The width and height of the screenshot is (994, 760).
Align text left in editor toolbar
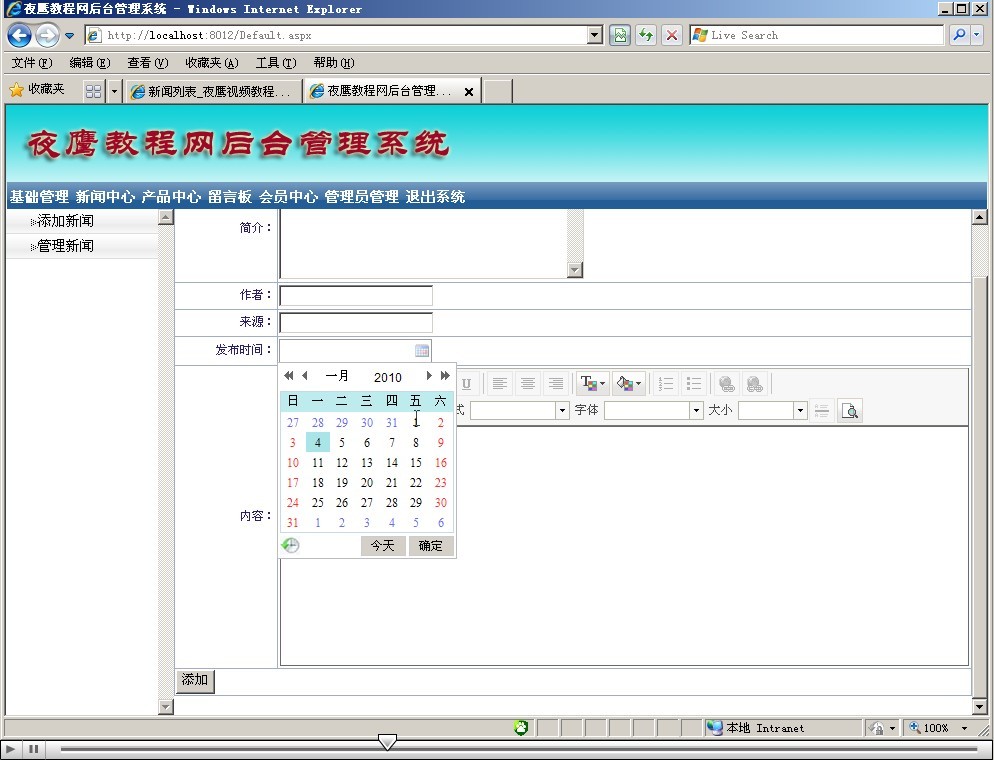click(x=499, y=384)
